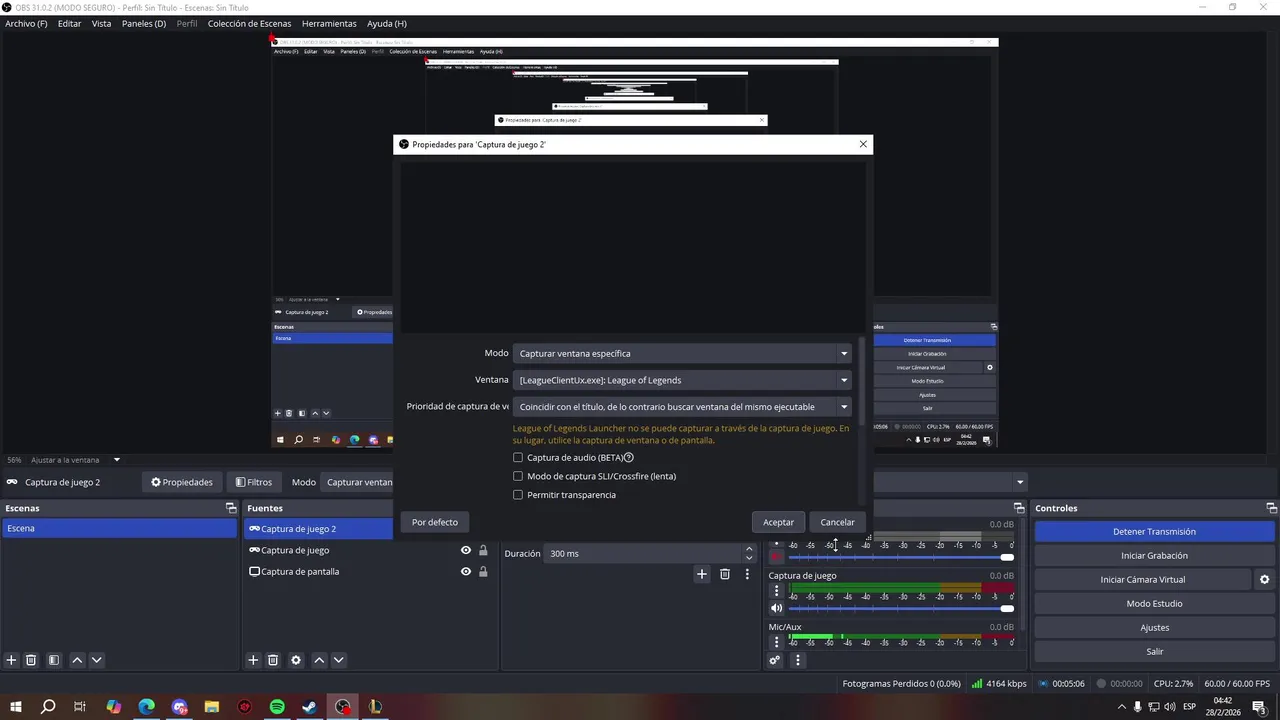Add a new source with the Fuentes plus icon
This screenshot has height=720, width=1280.
pyautogui.click(x=253, y=660)
